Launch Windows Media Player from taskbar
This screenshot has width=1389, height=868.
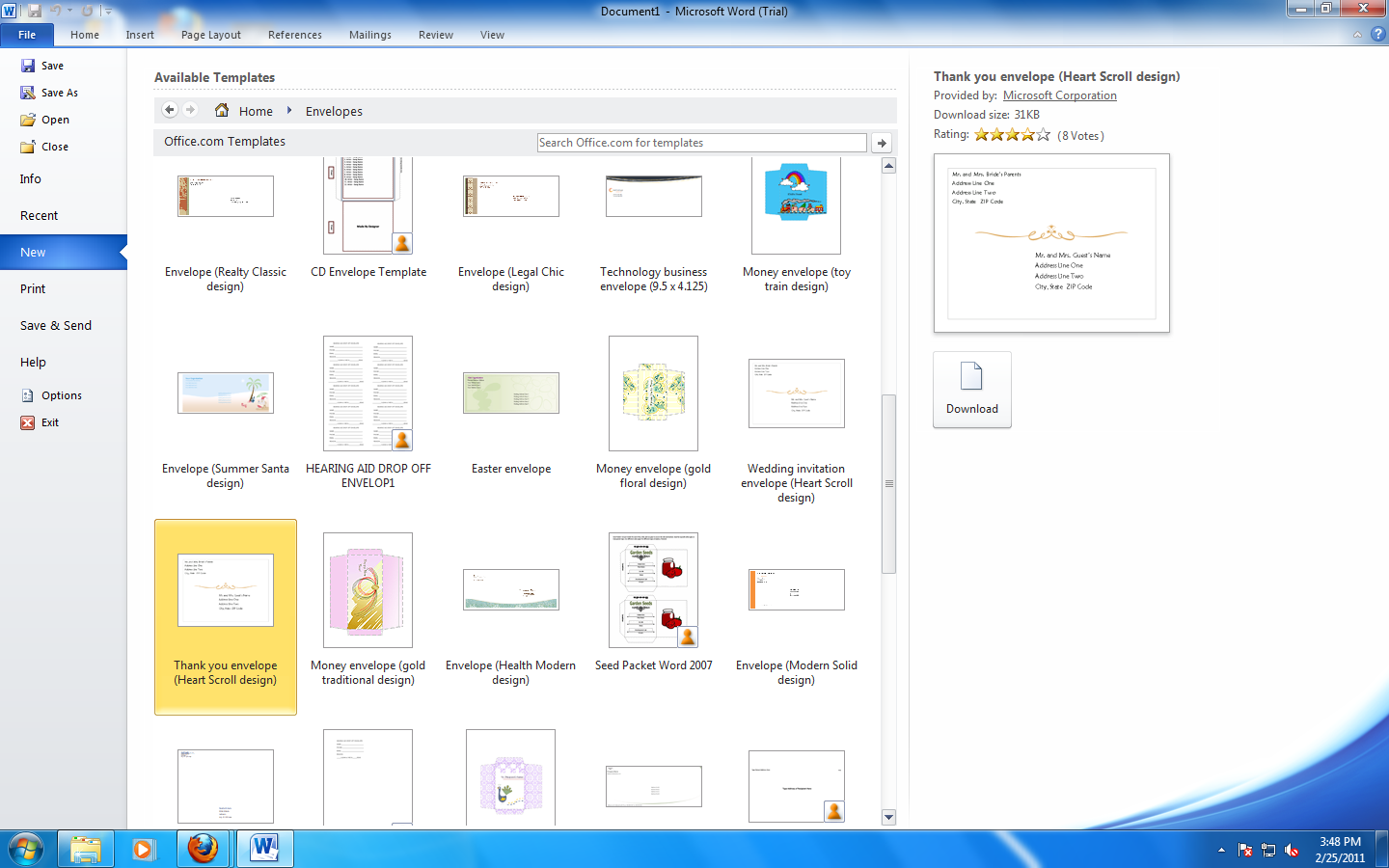pos(144,849)
